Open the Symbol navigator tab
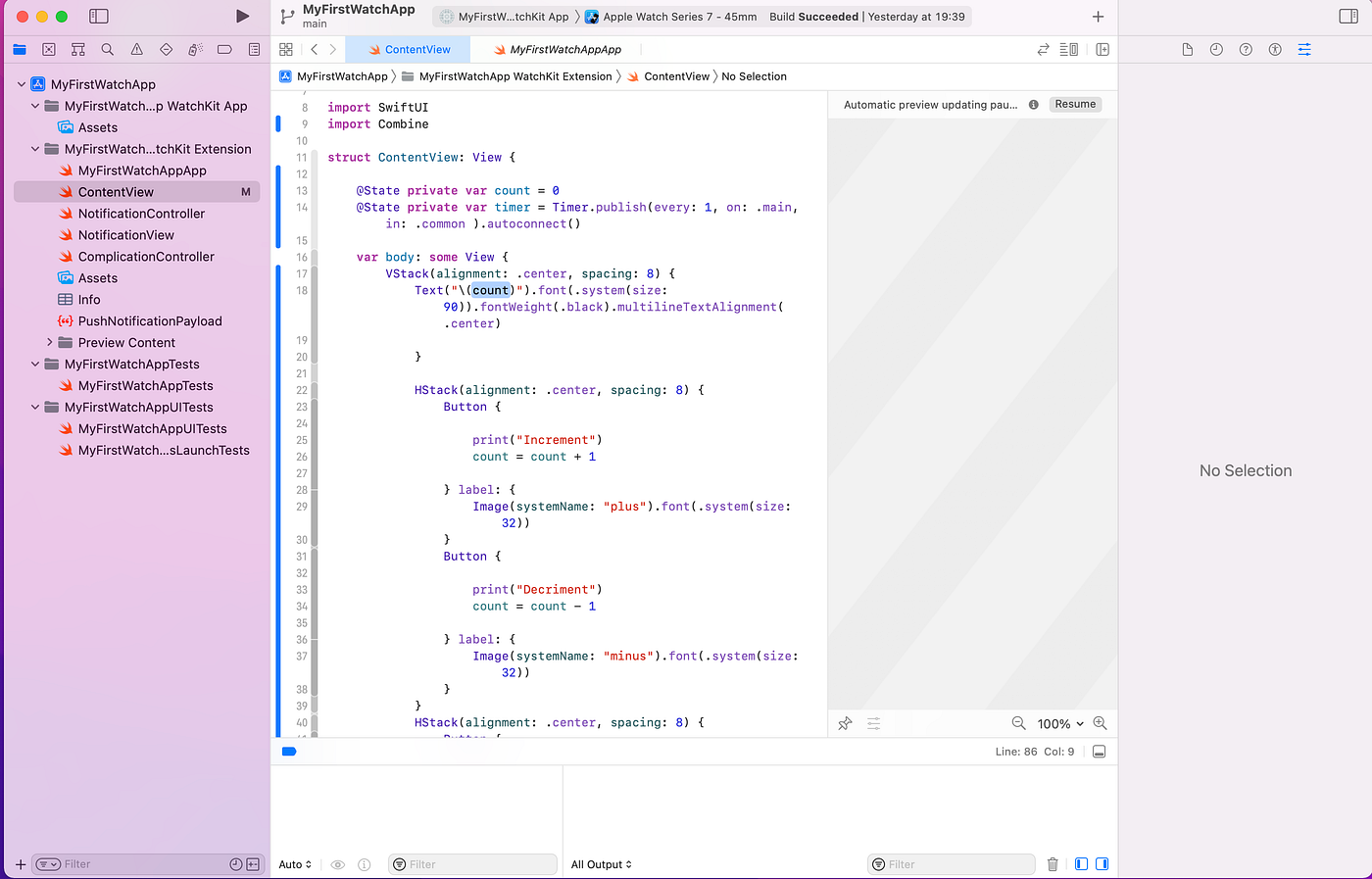The width and height of the screenshot is (1372, 879). coord(78,49)
